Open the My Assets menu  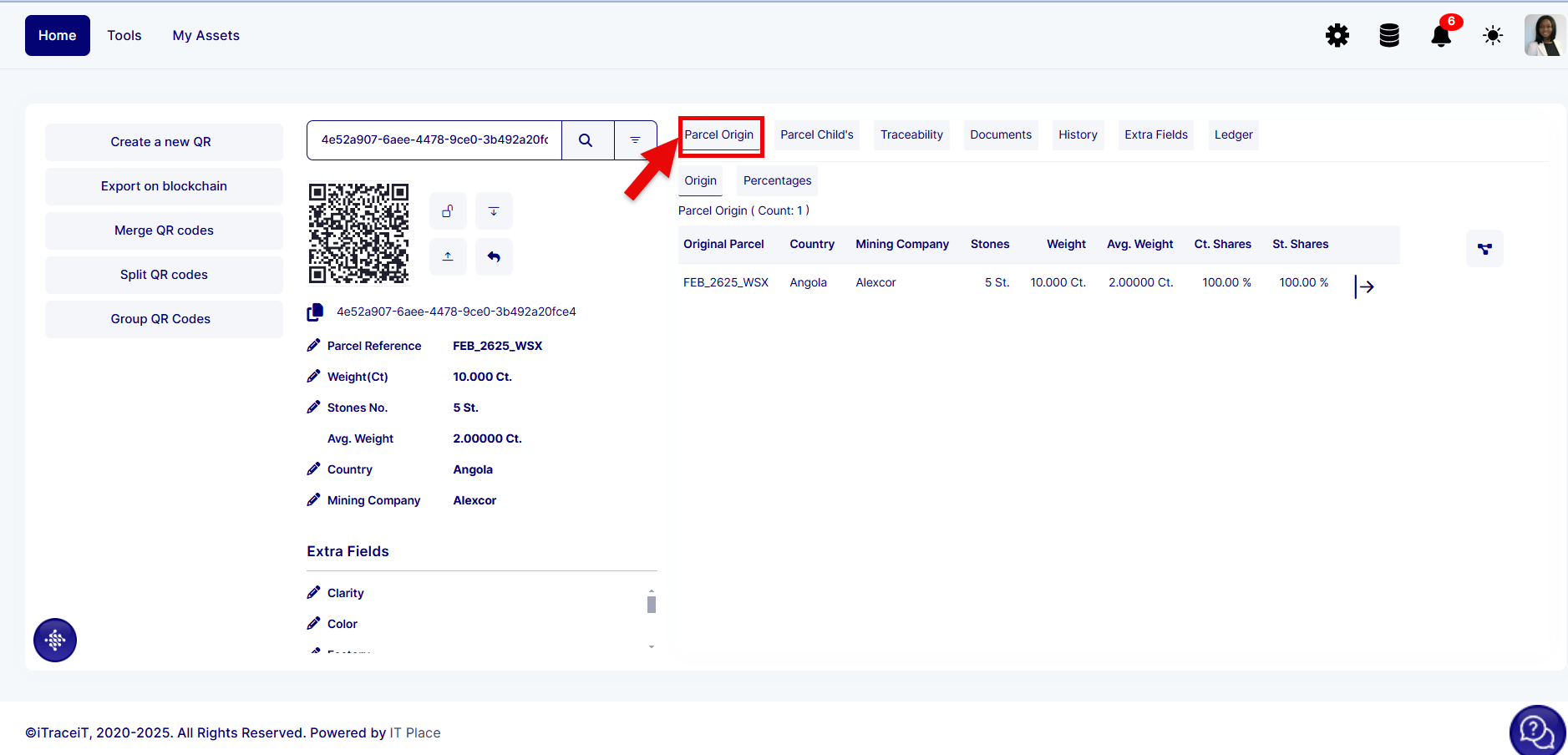tap(206, 36)
